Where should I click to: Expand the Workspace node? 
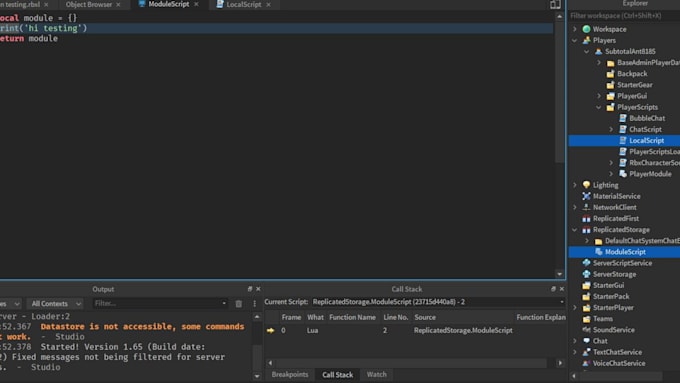pos(575,29)
